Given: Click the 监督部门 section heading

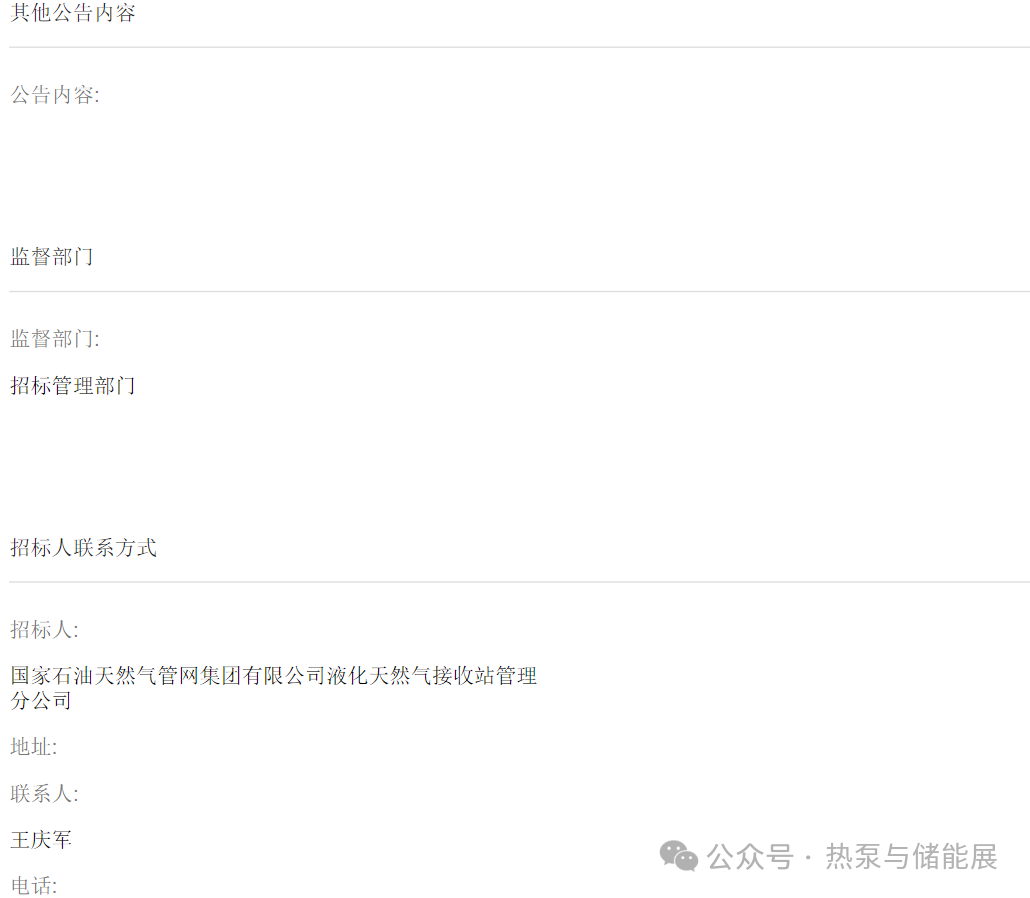Looking at the screenshot, I should [52, 256].
